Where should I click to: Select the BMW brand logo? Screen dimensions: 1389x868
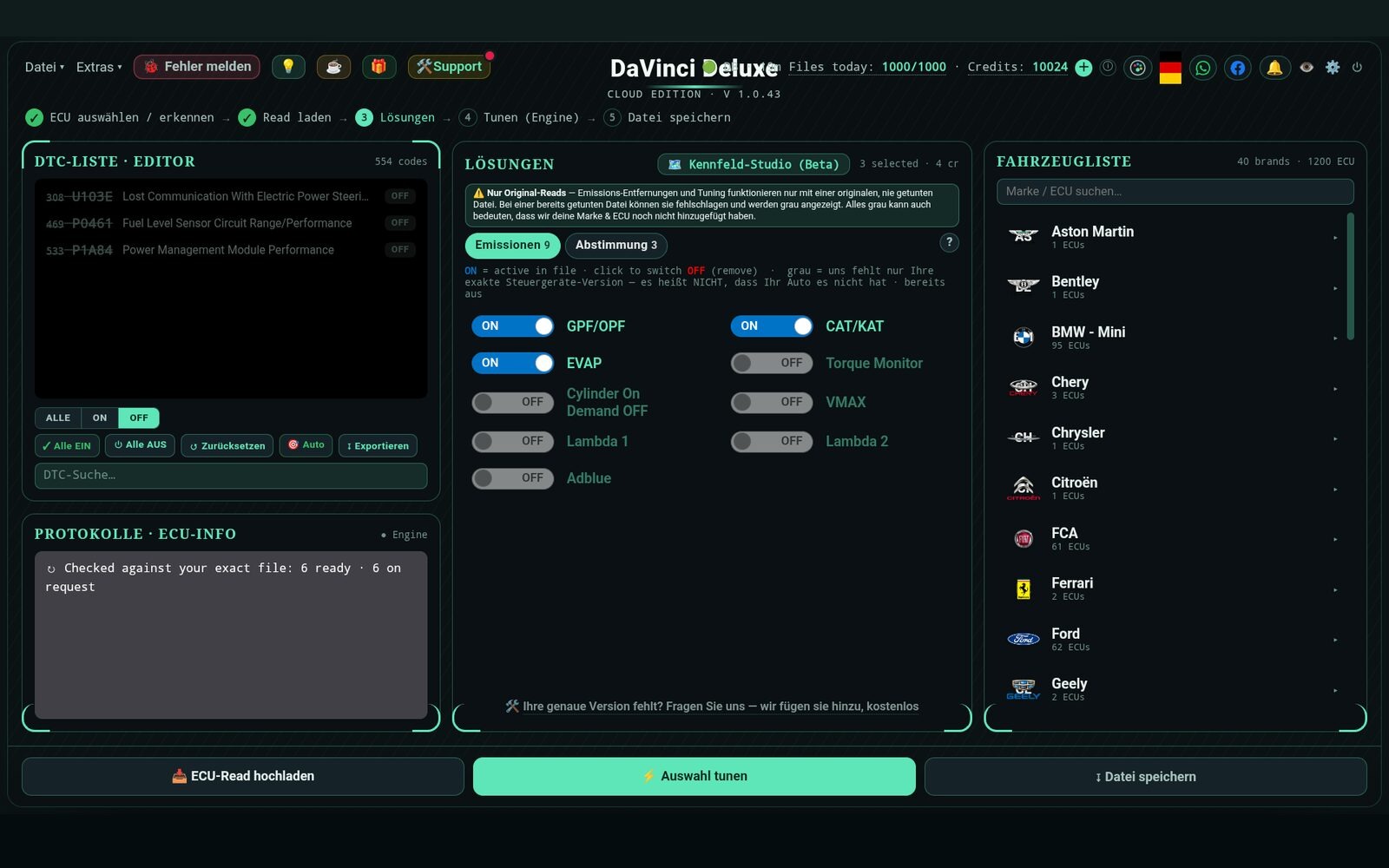click(x=1024, y=337)
